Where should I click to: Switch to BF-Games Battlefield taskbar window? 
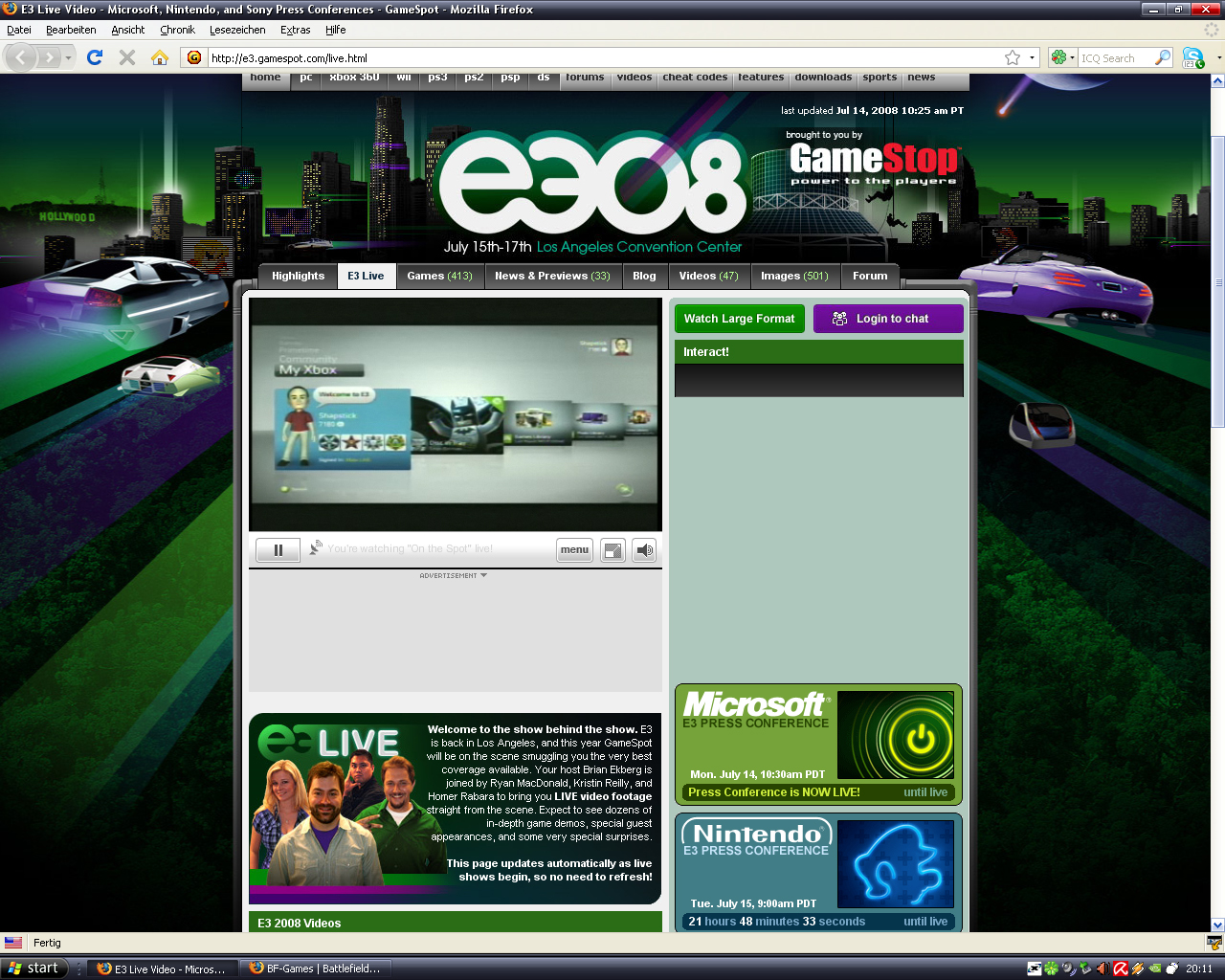coord(316,969)
